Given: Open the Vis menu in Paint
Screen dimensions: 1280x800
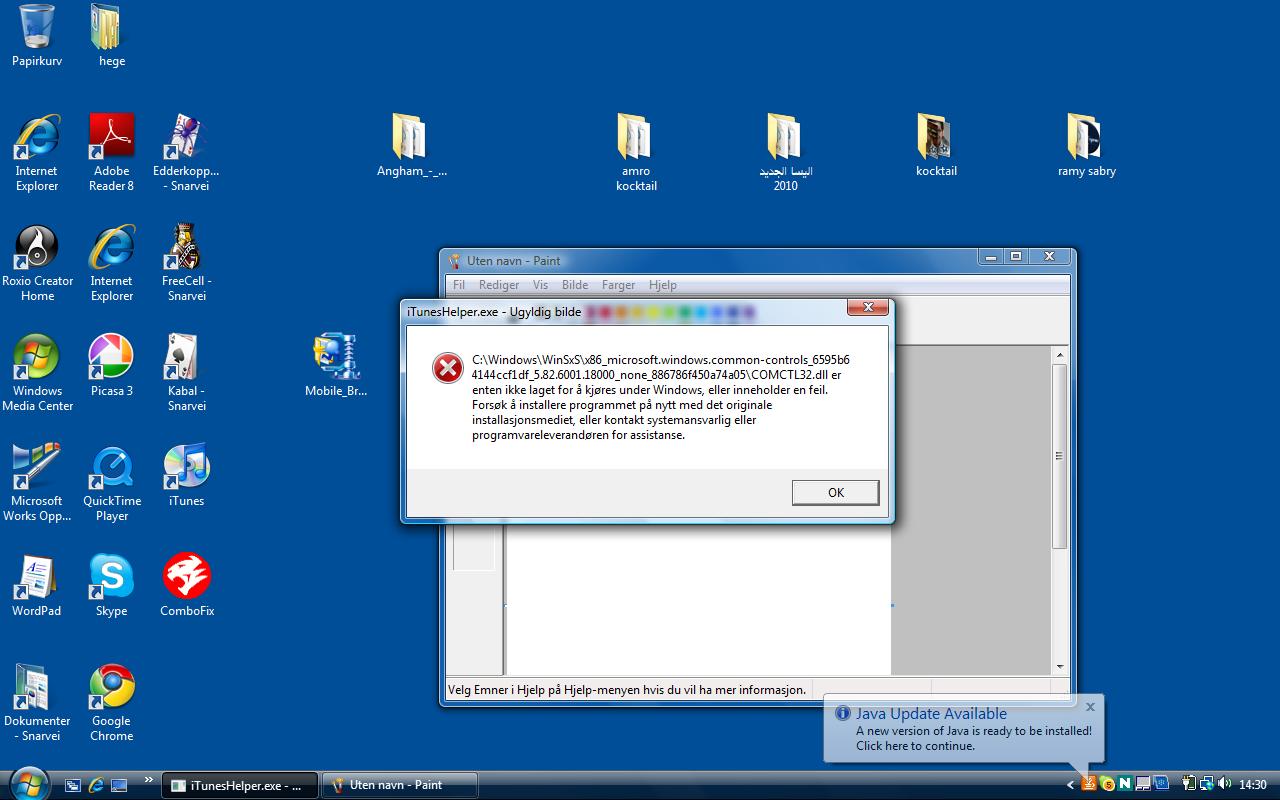Looking at the screenshot, I should click(540, 285).
